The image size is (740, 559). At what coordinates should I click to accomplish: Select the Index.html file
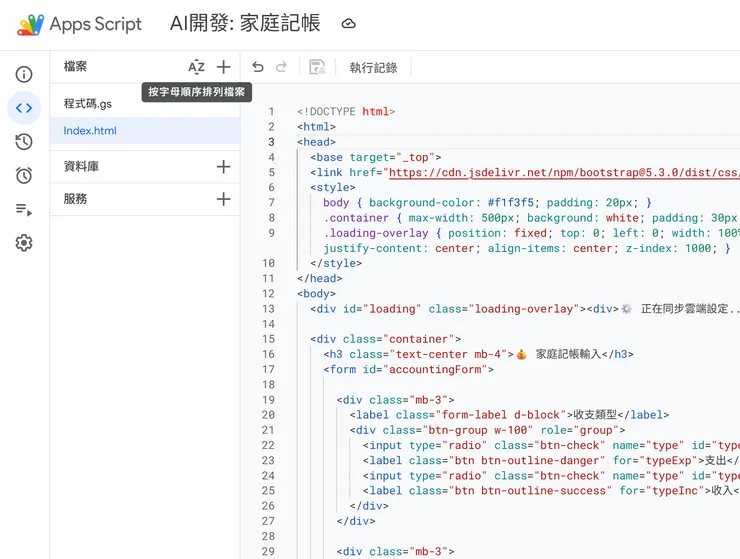[145, 131]
